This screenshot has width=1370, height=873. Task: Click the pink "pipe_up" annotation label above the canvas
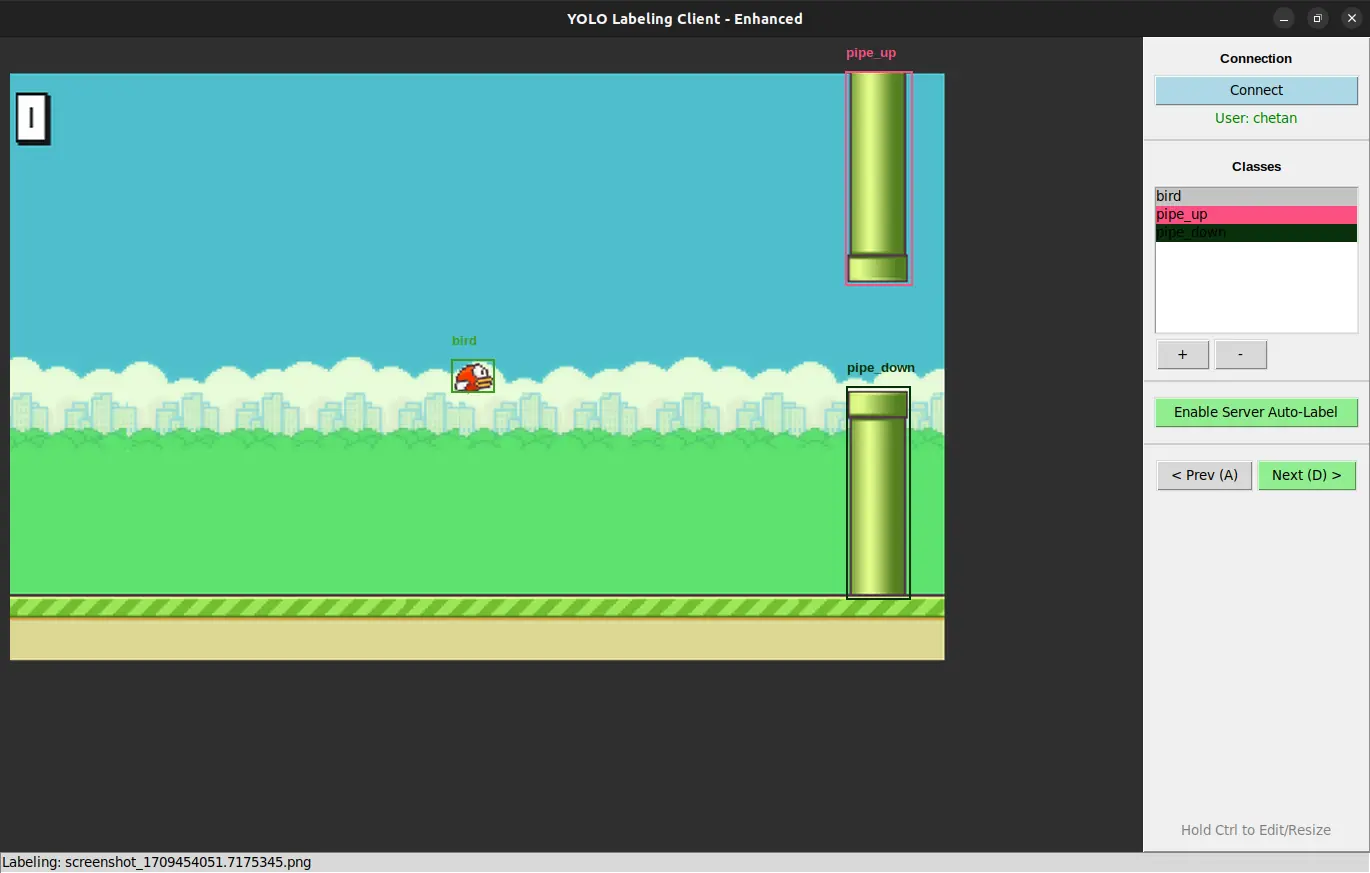click(871, 53)
